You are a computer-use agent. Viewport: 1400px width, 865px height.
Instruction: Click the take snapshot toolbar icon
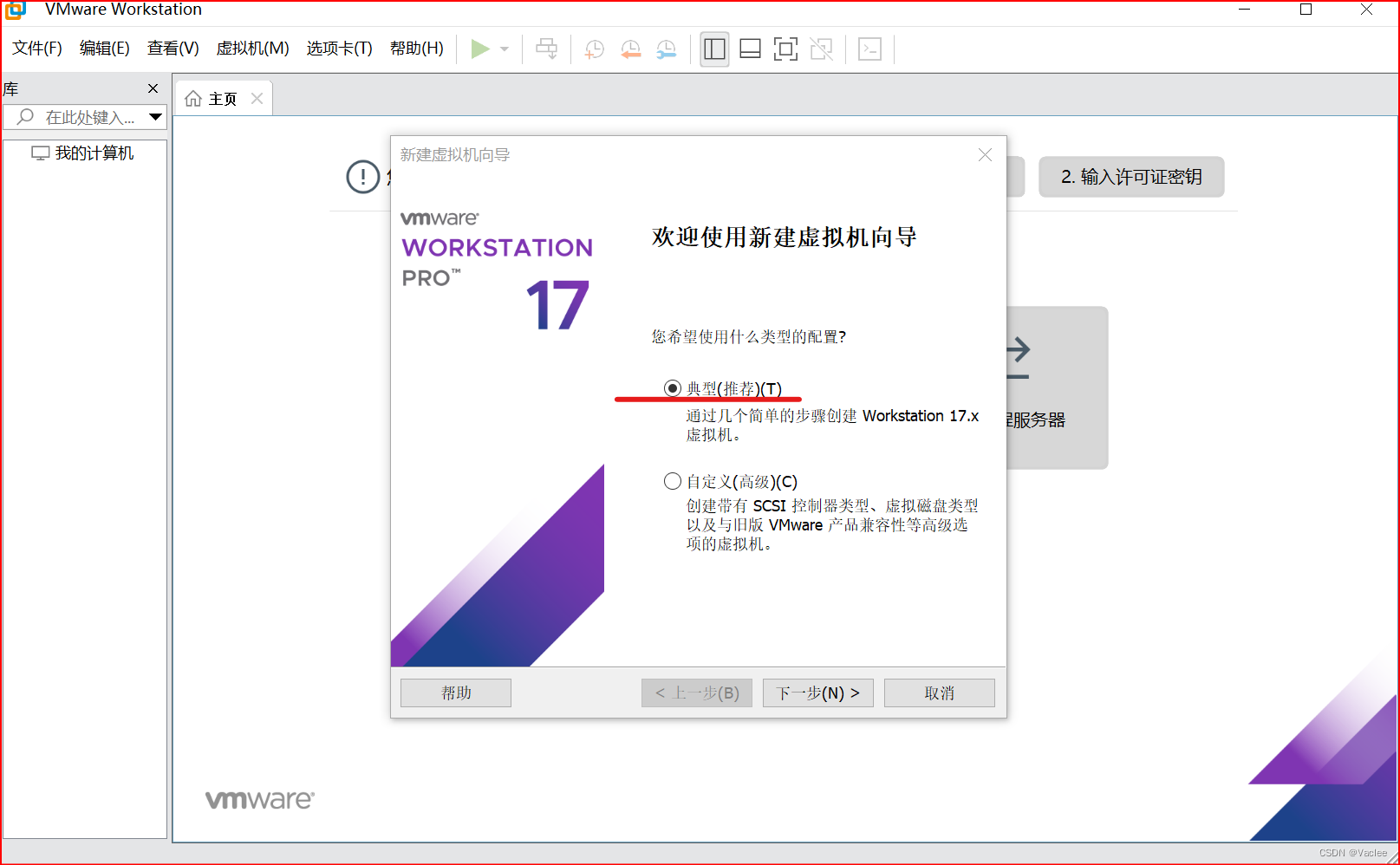595,49
